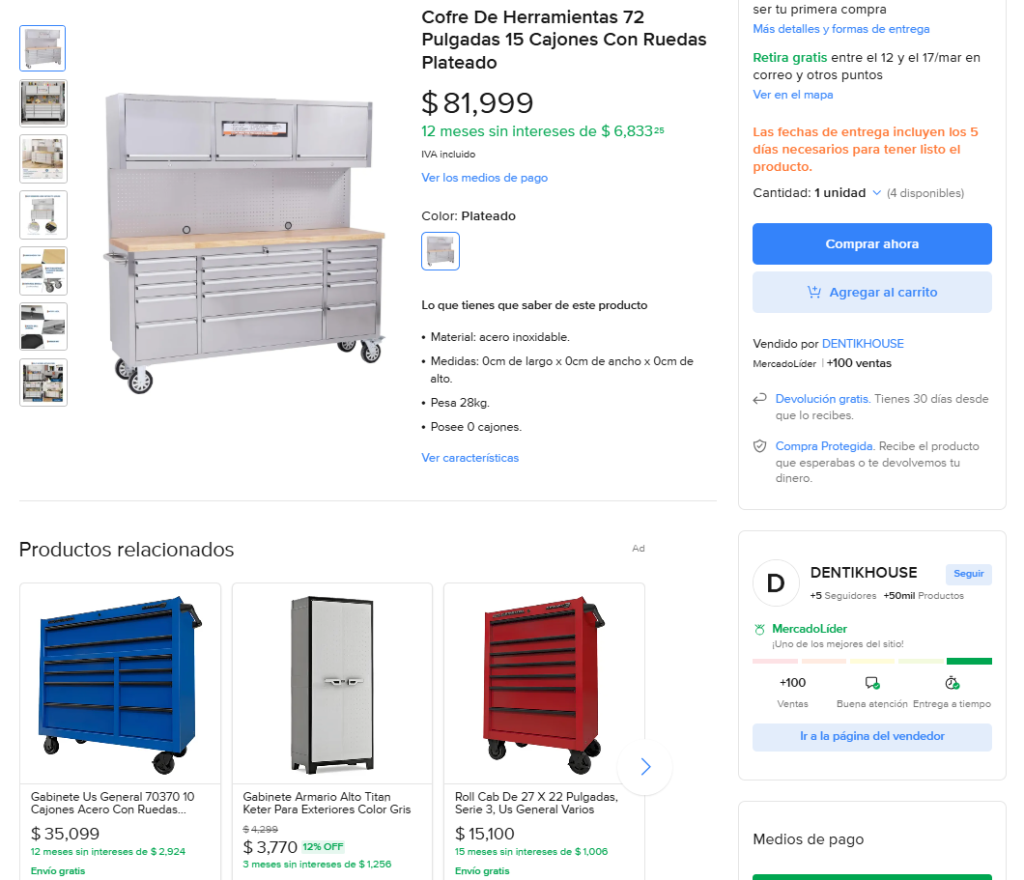Expand Ver características link
This screenshot has width=1024, height=880.
tap(470, 458)
